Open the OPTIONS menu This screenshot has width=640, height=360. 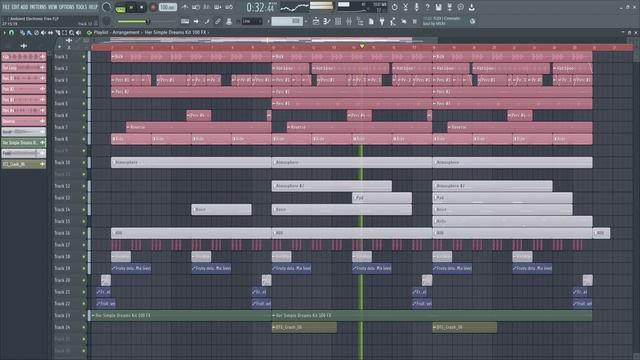[67, 7]
